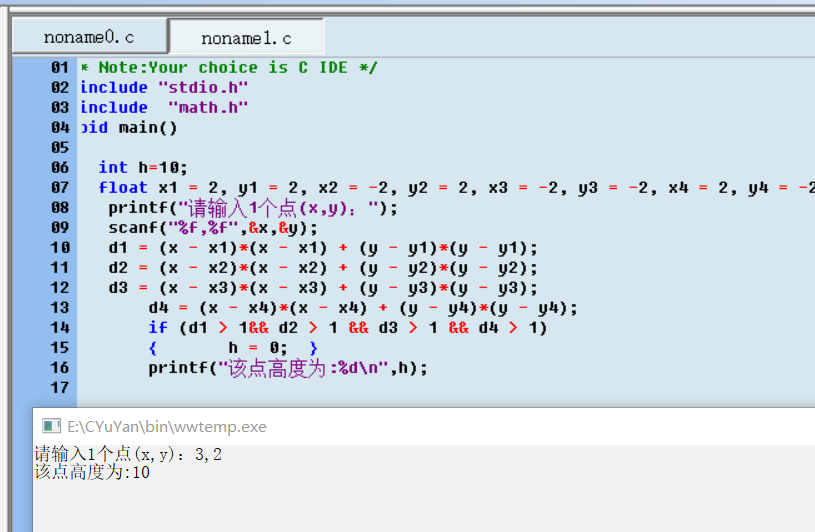Switch to the noname0.c tab
The width and height of the screenshot is (815, 532).
[x=89, y=37]
